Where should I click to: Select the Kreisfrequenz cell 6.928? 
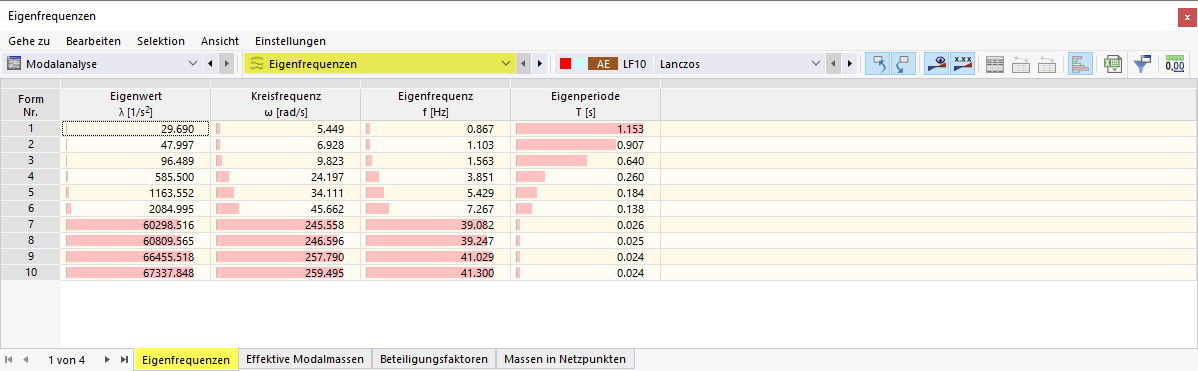click(285, 146)
